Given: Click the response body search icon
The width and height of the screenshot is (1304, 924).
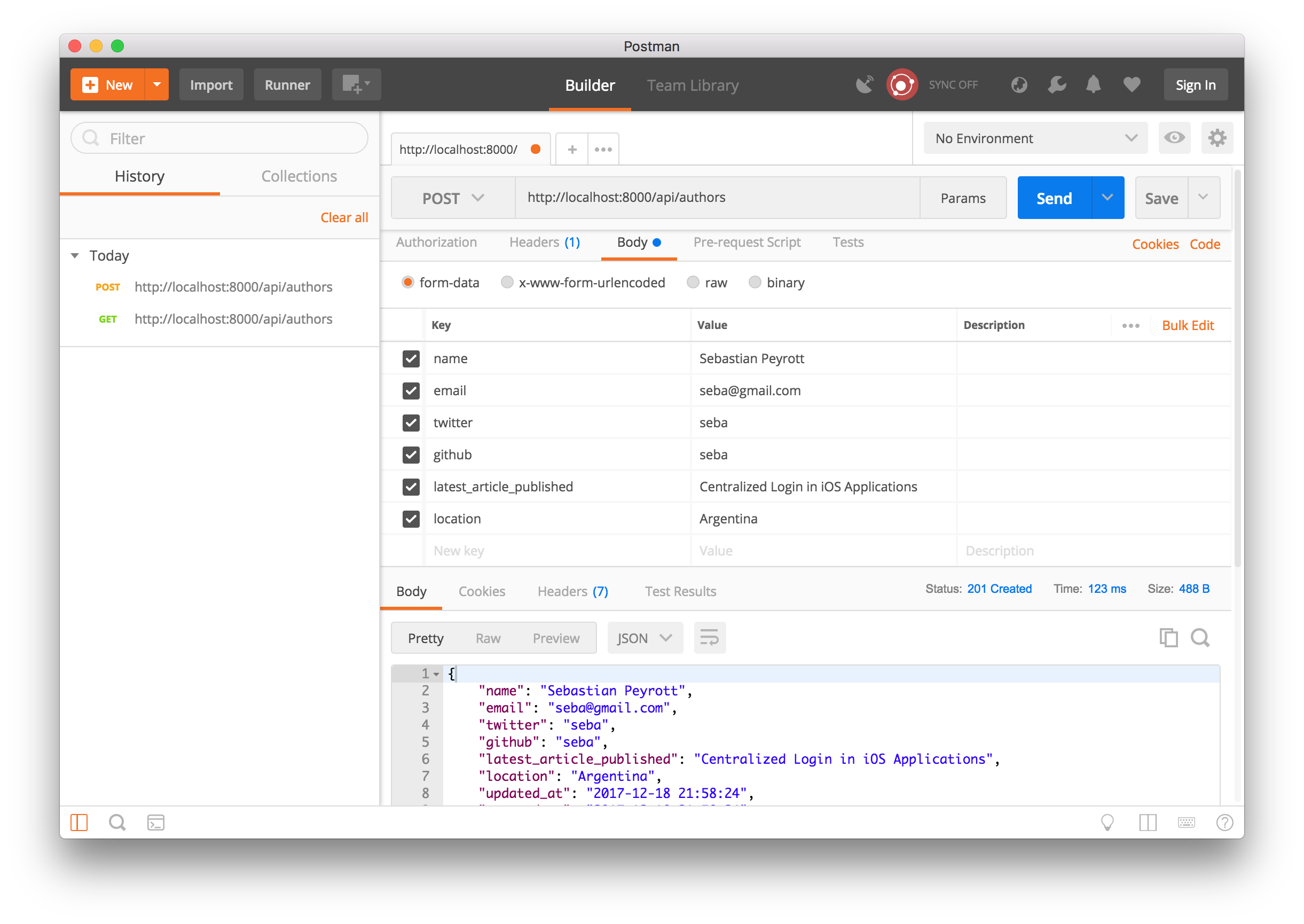Looking at the screenshot, I should click(x=1200, y=637).
